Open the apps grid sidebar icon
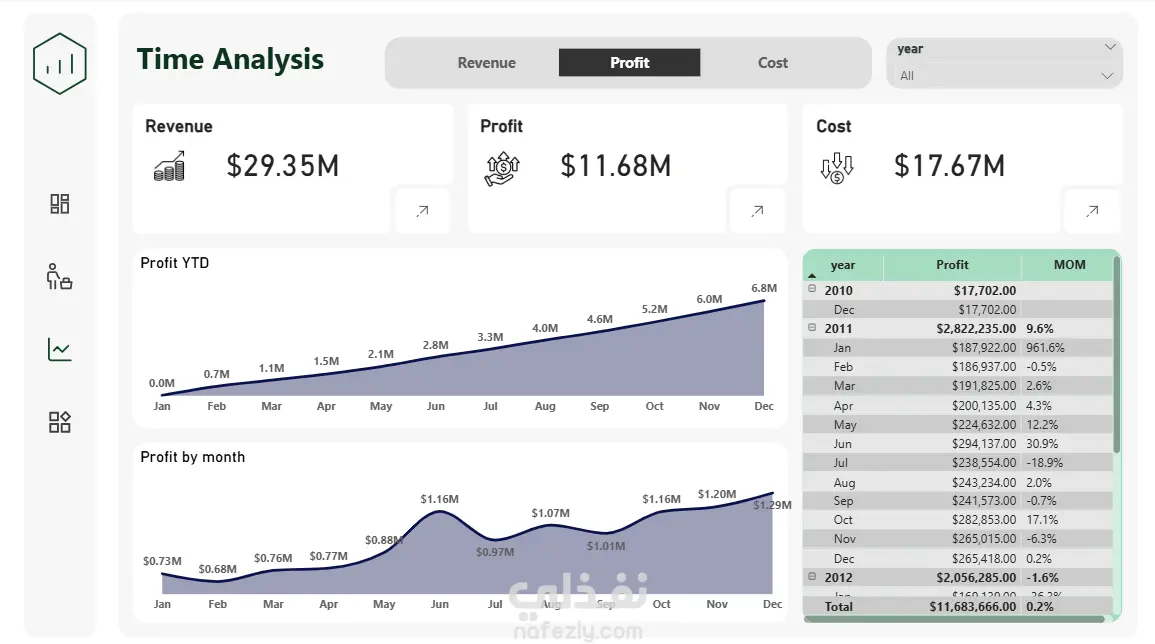This screenshot has height=644, width=1155. [60, 421]
